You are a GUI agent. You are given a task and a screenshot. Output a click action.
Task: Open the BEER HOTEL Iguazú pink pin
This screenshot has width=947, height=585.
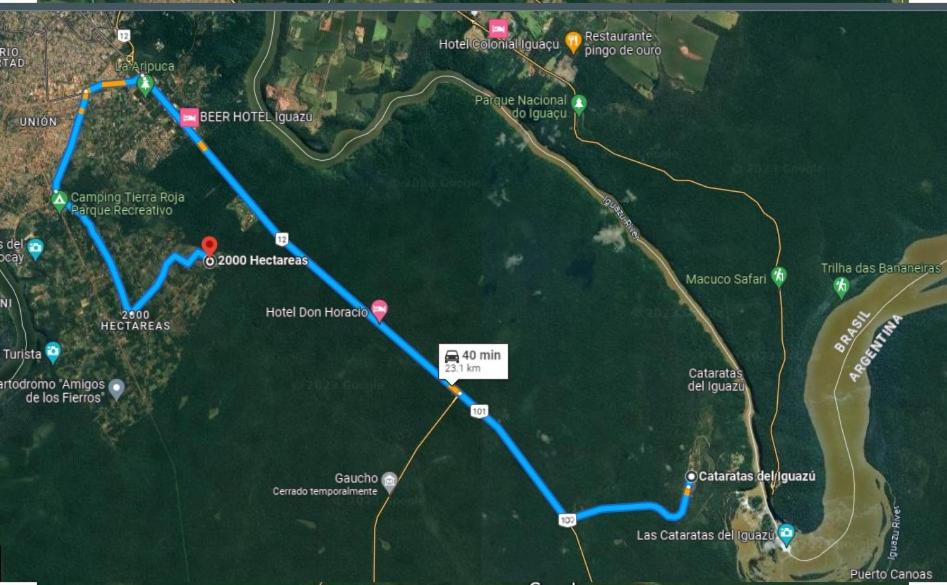189,117
